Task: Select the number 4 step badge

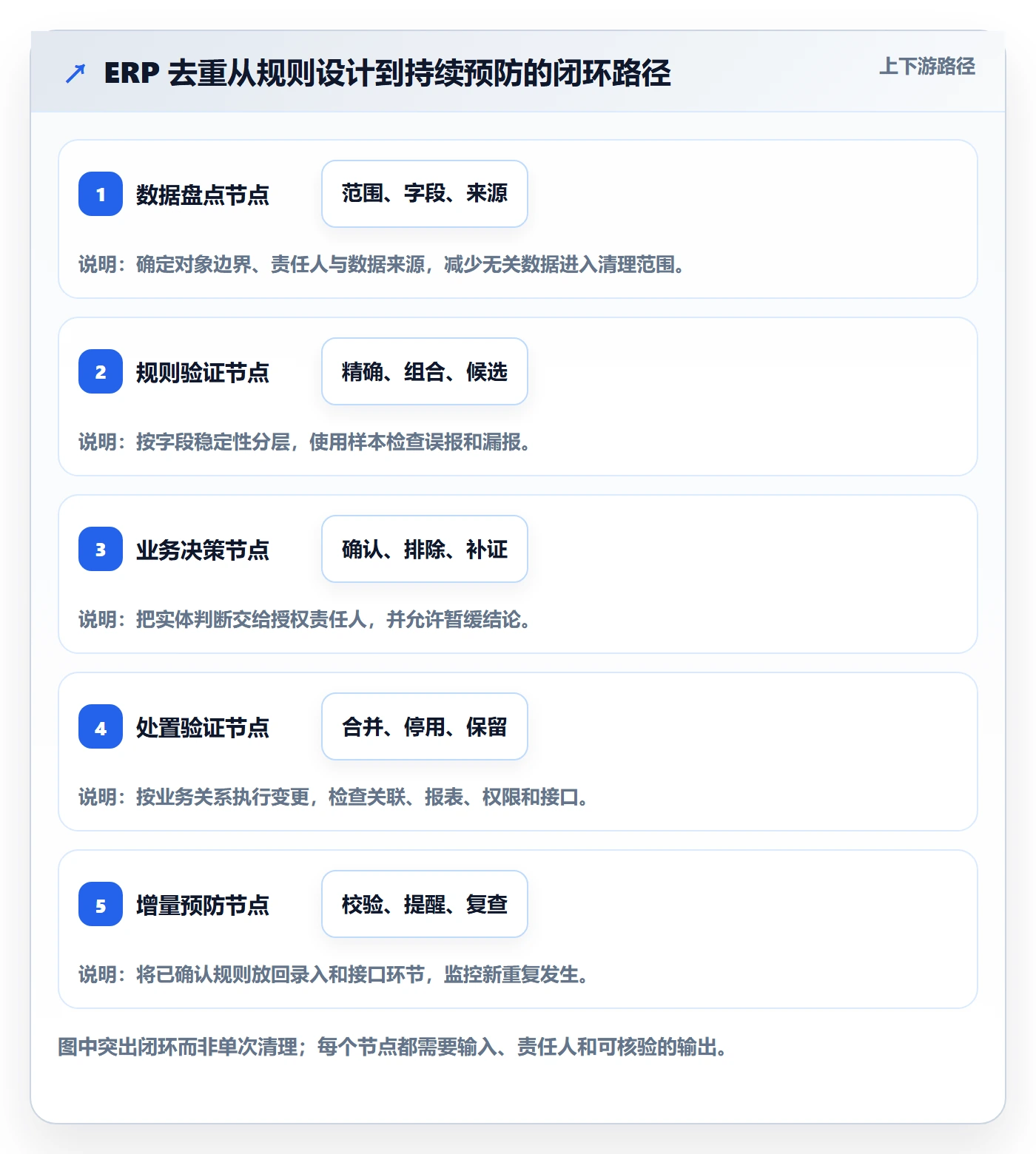Action: point(101,726)
